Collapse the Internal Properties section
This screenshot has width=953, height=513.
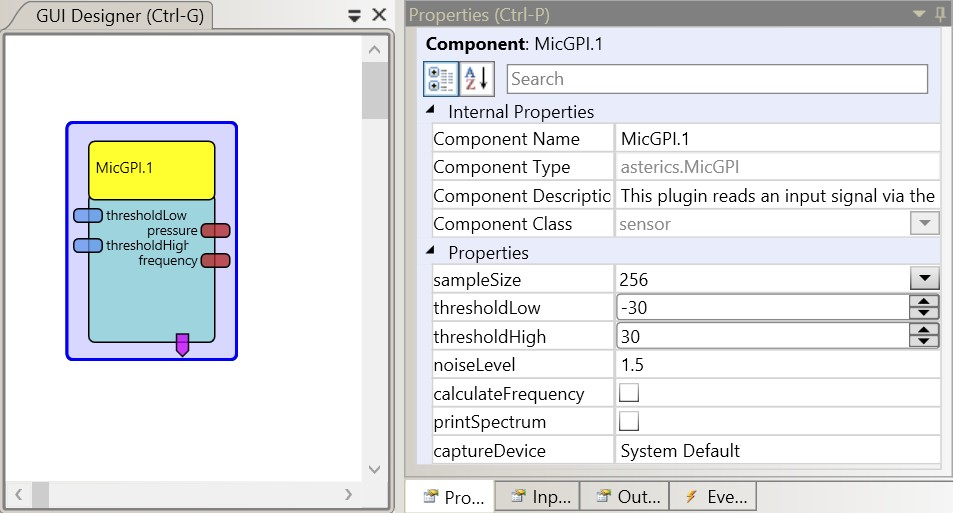[431, 111]
